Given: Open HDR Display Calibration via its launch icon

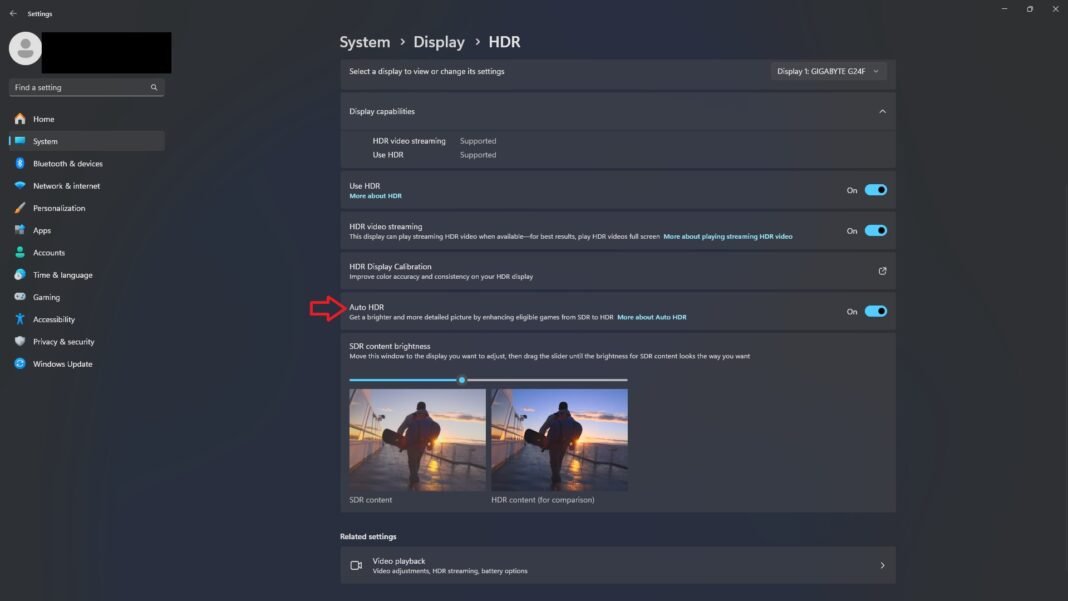Looking at the screenshot, I should point(882,270).
